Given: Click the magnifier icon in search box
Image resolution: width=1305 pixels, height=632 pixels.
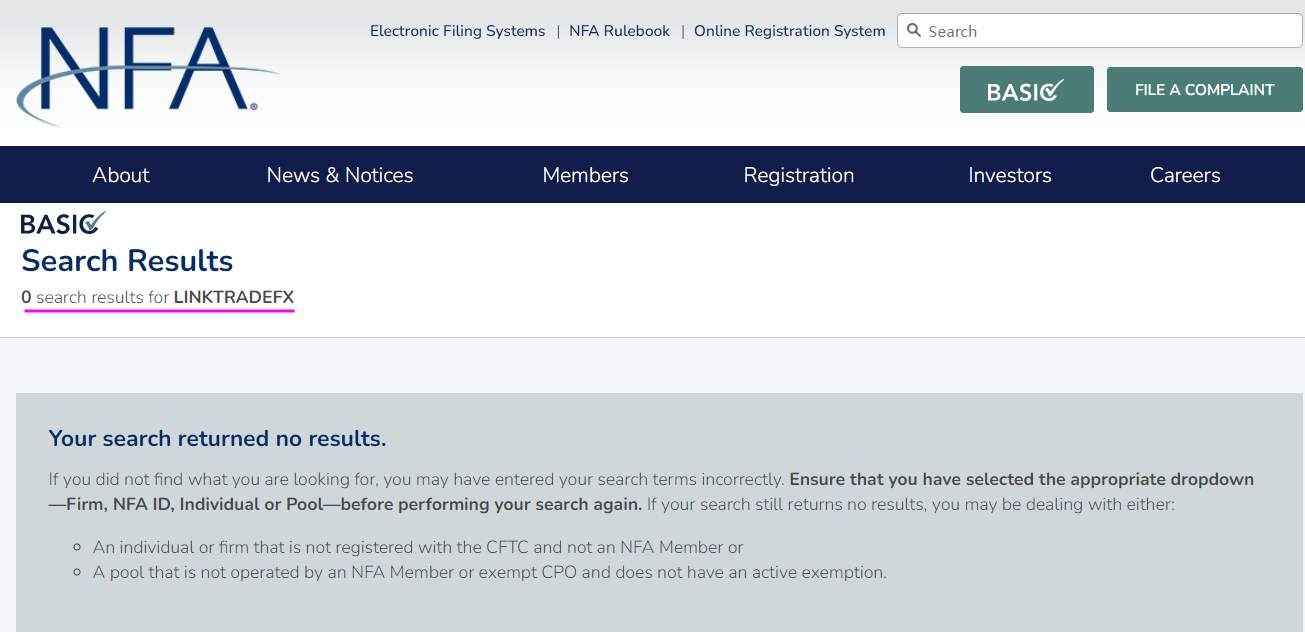Looking at the screenshot, I should [x=913, y=31].
